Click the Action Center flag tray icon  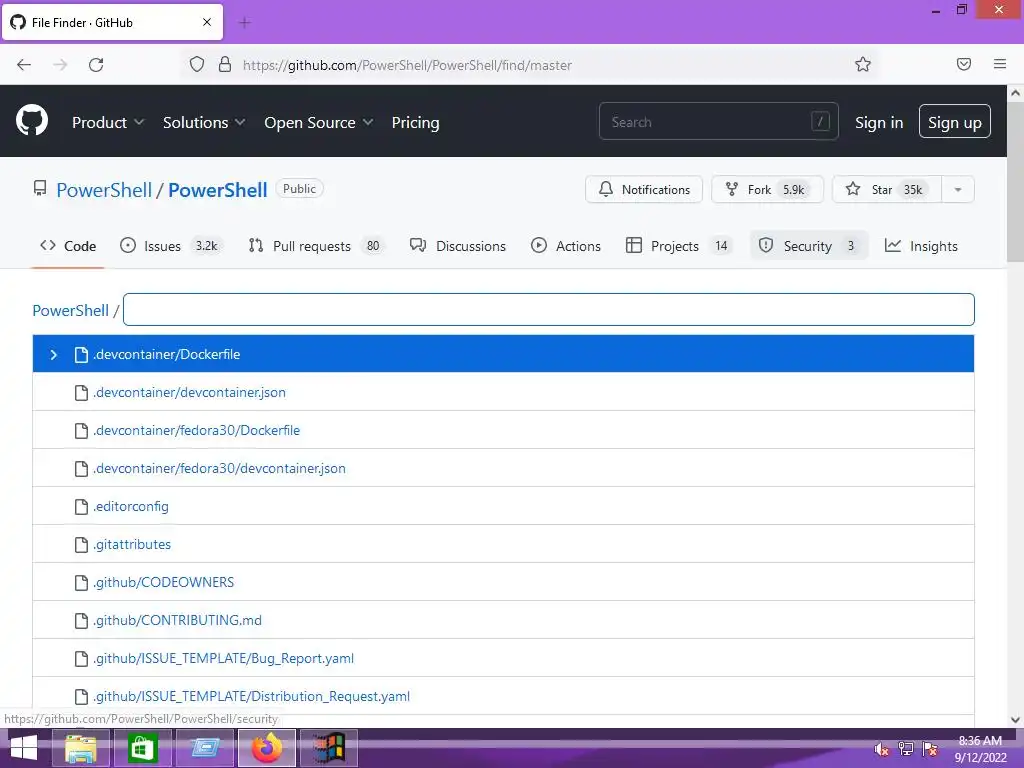click(930, 749)
